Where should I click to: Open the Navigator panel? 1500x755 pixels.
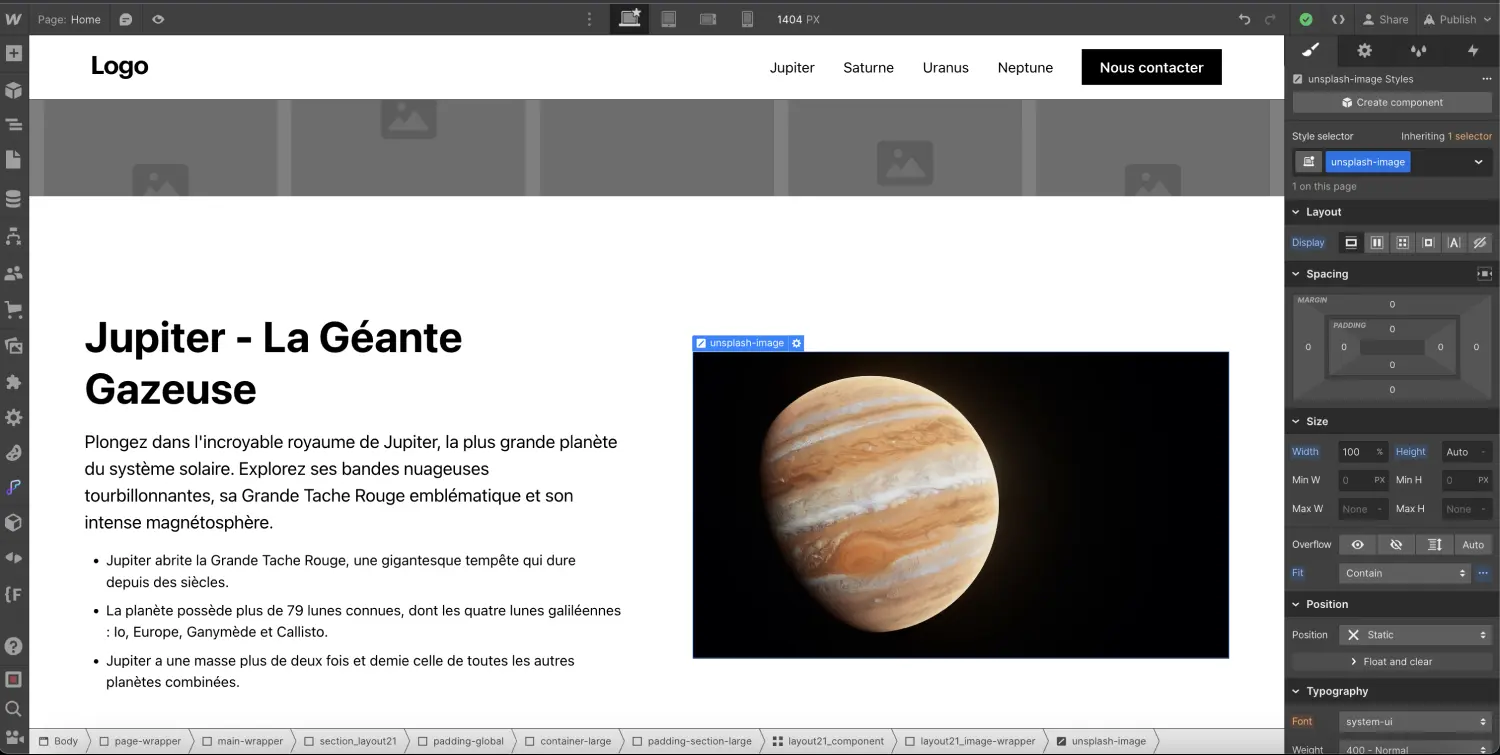point(14,125)
